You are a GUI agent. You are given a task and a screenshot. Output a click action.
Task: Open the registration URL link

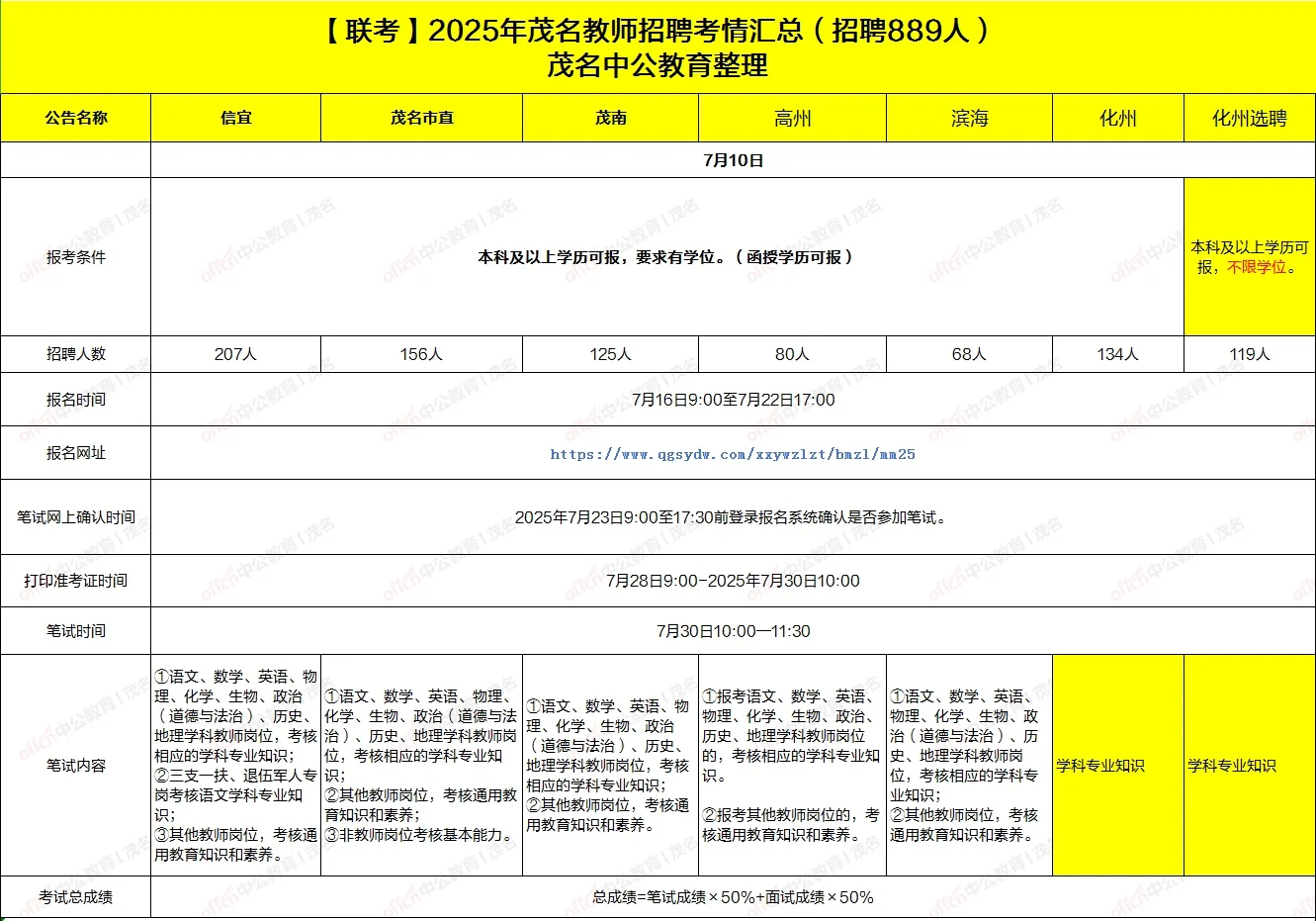[733, 454]
